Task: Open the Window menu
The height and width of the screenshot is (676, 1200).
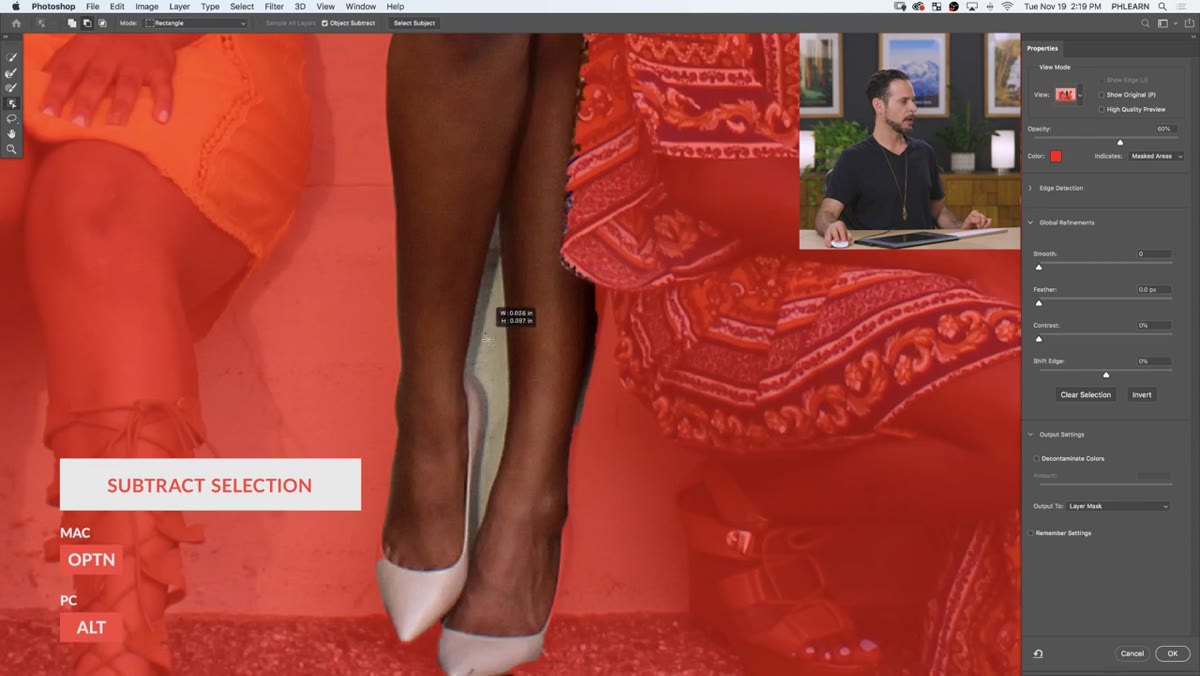Action: point(361,6)
